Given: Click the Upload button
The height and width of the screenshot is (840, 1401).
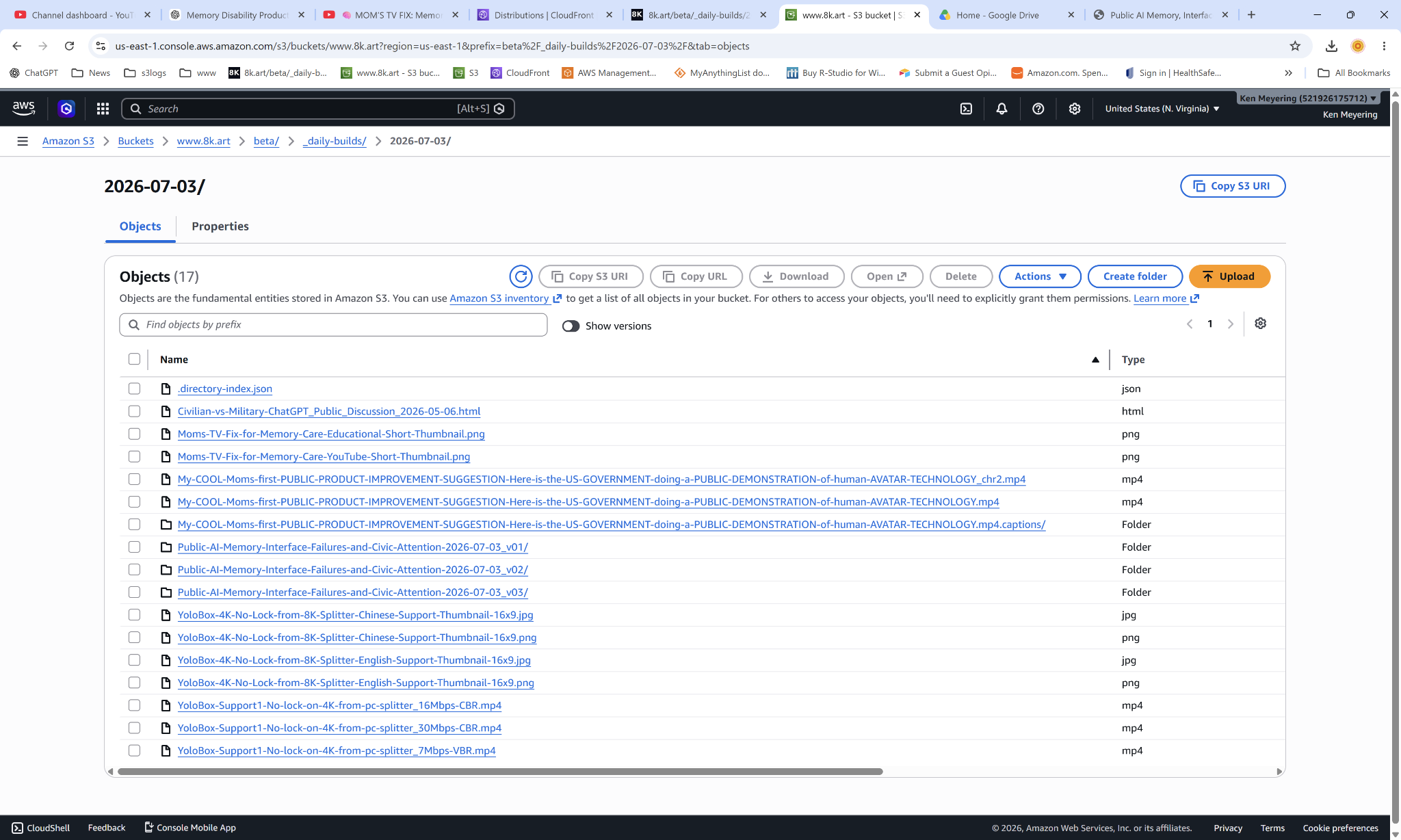Looking at the screenshot, I should [1229, 276].
